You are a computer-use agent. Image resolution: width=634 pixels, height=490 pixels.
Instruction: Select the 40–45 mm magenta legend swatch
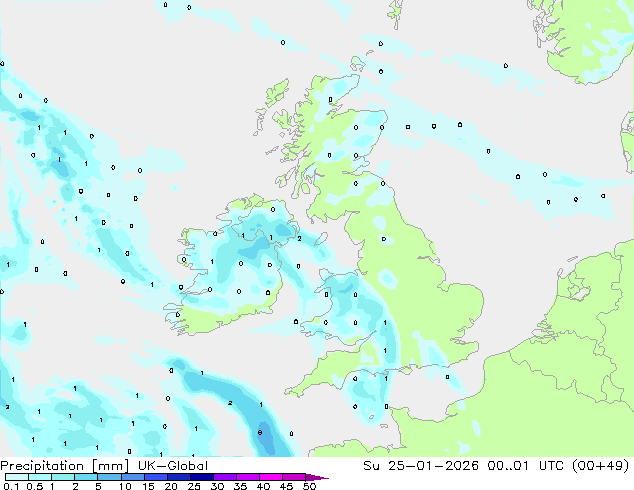point(271,477)
